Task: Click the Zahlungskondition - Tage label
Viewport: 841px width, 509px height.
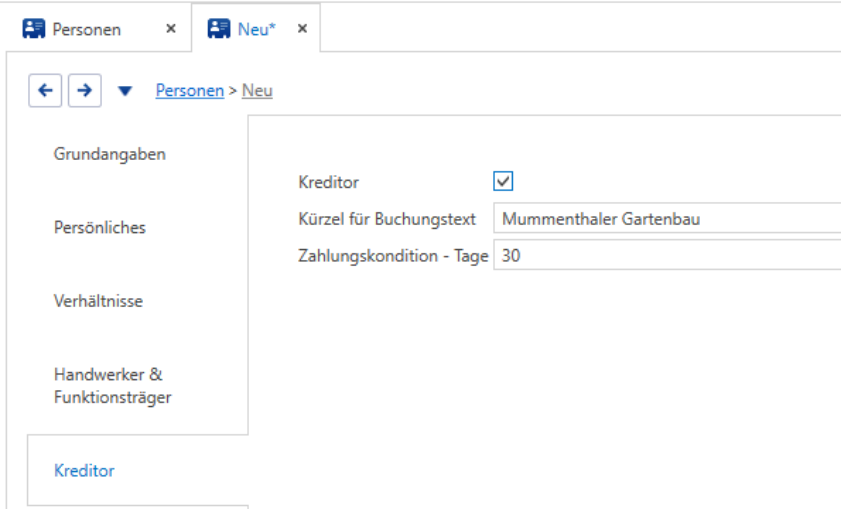Action: tap(393, 256)
